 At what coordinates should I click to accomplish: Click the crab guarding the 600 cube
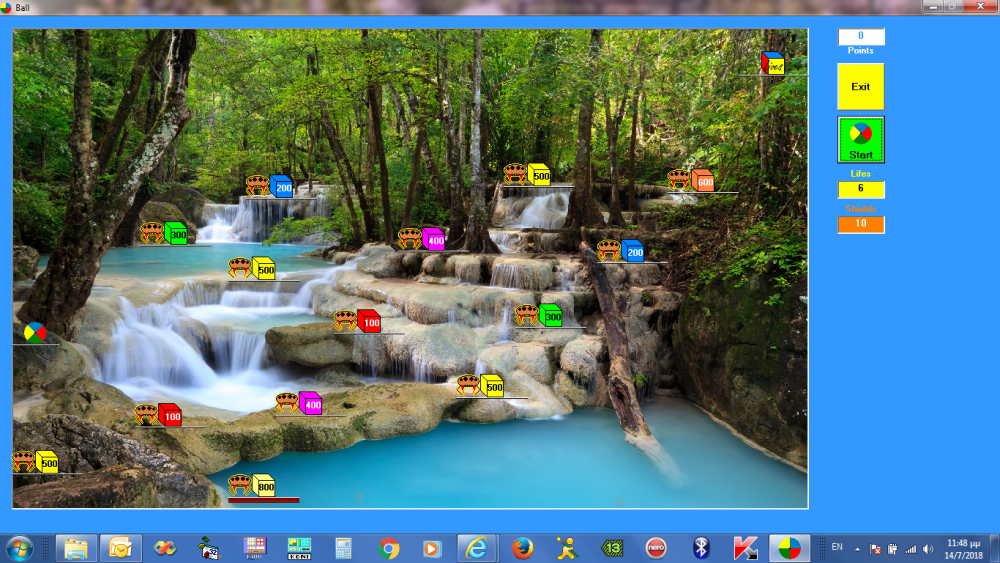coord(679,180)
